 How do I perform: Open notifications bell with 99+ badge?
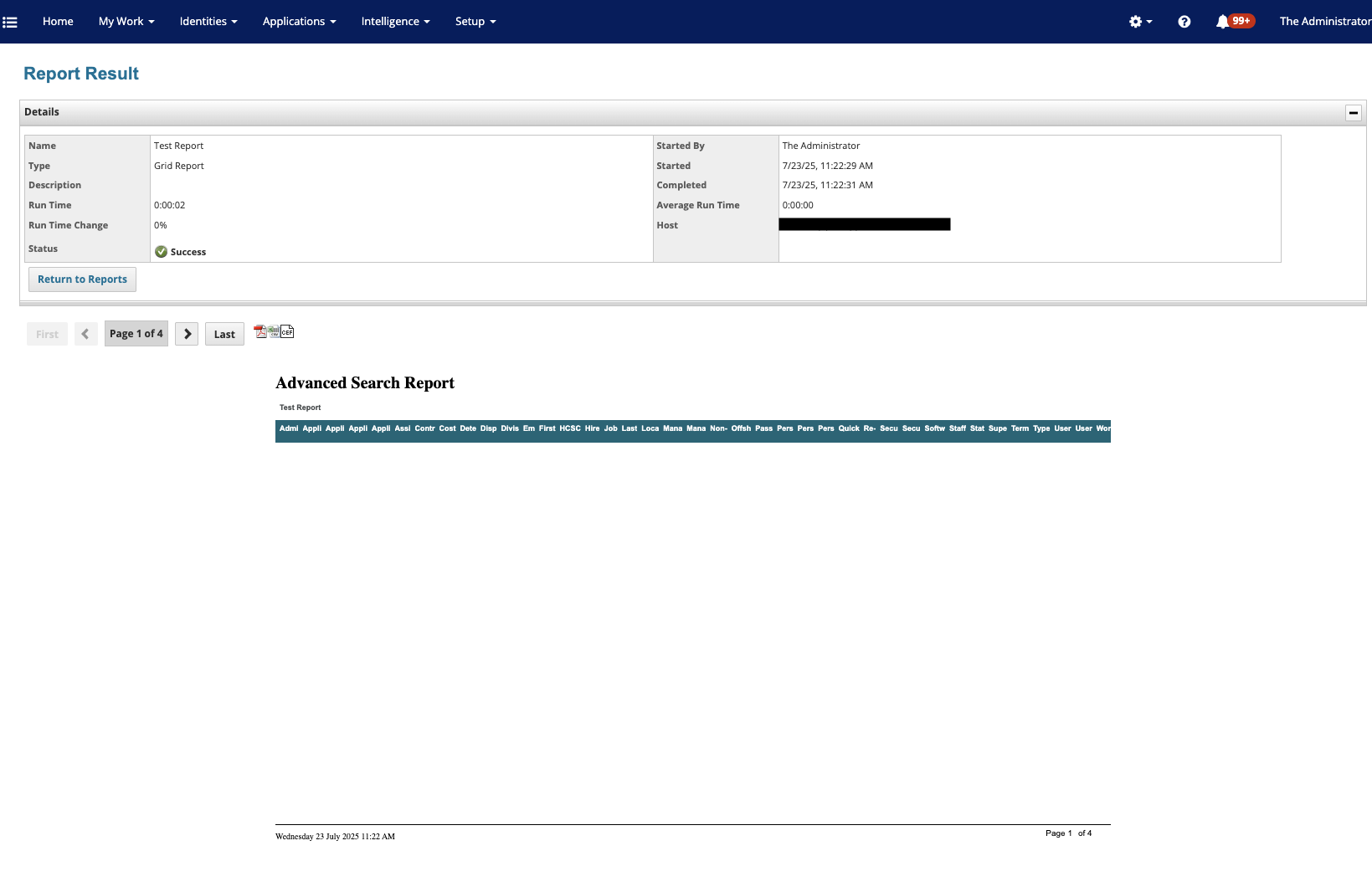click(1235, 21)
